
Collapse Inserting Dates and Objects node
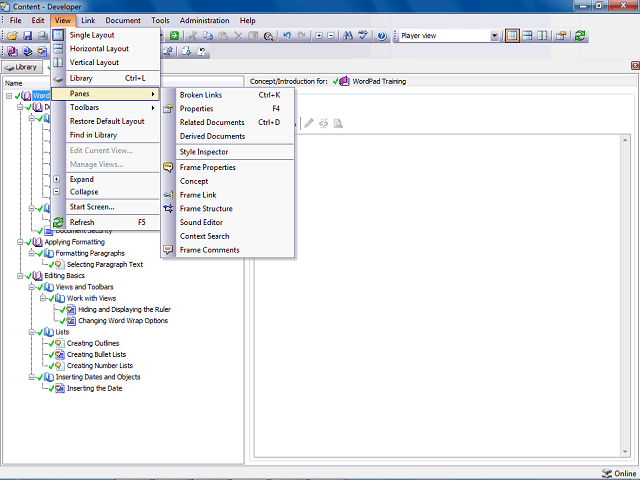(x=31, y=377)
